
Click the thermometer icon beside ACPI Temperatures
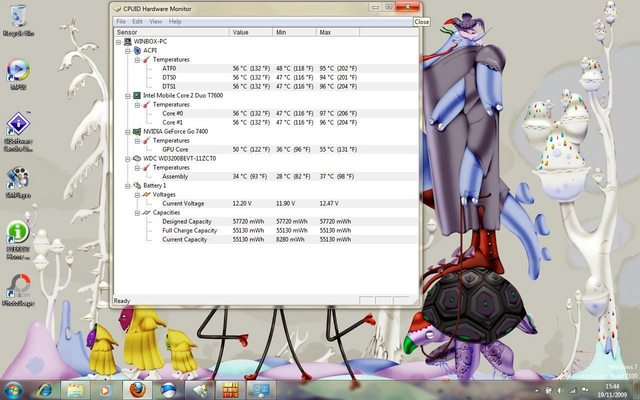tap(146, 60)
